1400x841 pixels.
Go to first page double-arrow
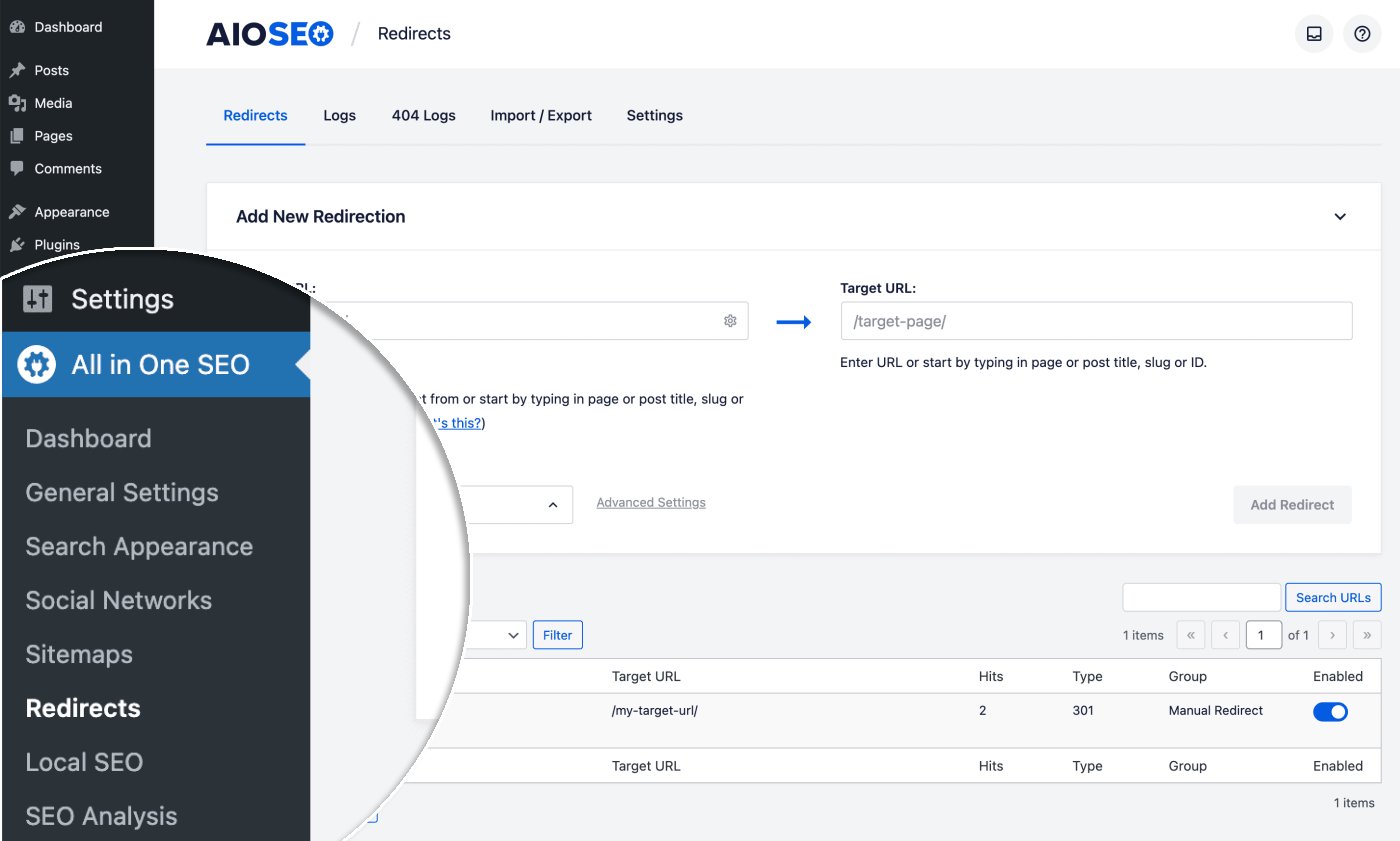(x=1191, y=635)
